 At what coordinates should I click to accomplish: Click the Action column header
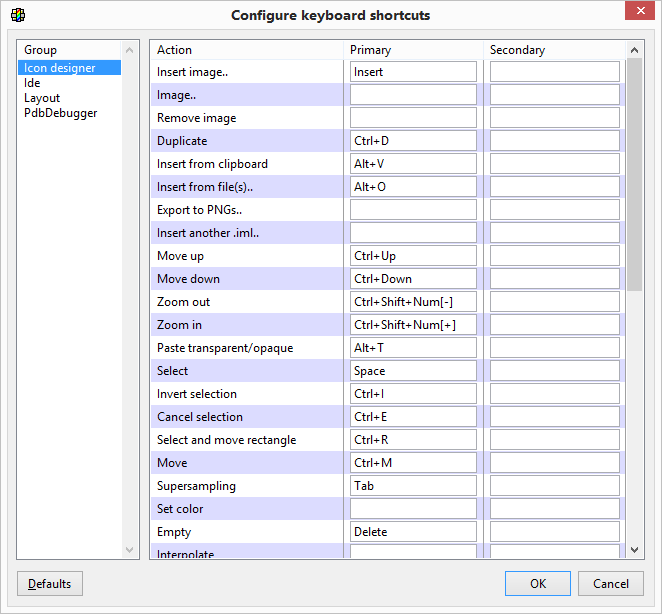coord(175,50)
